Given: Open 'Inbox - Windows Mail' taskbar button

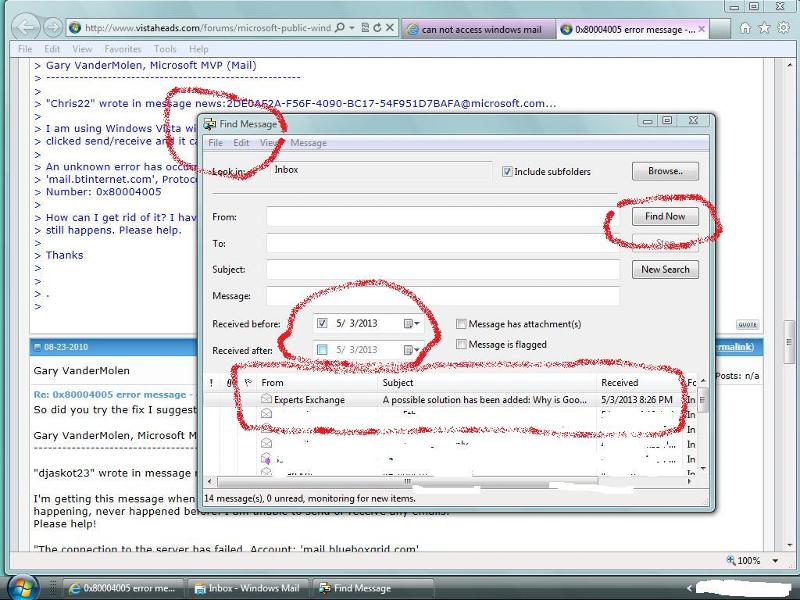Looking at the screenshot, I should coord(247,588).
